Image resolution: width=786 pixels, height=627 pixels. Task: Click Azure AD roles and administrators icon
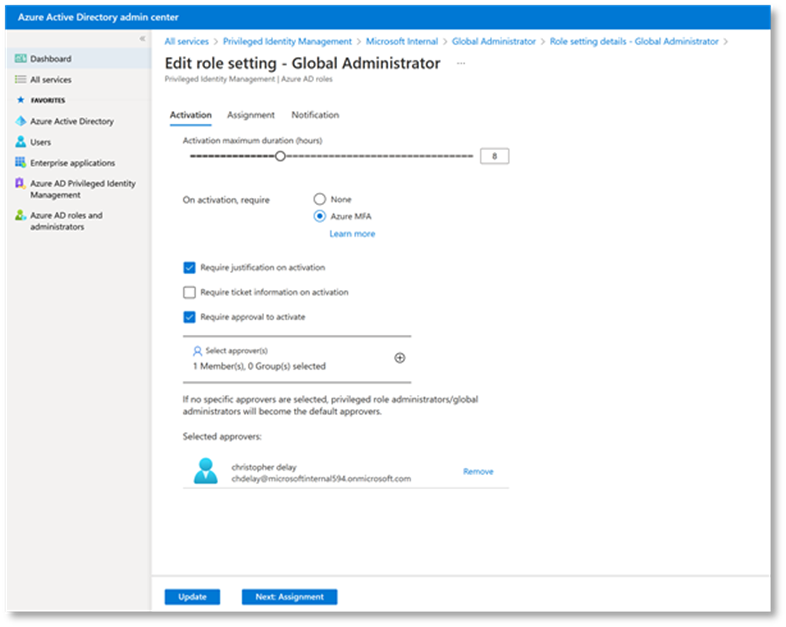[20, 215]
